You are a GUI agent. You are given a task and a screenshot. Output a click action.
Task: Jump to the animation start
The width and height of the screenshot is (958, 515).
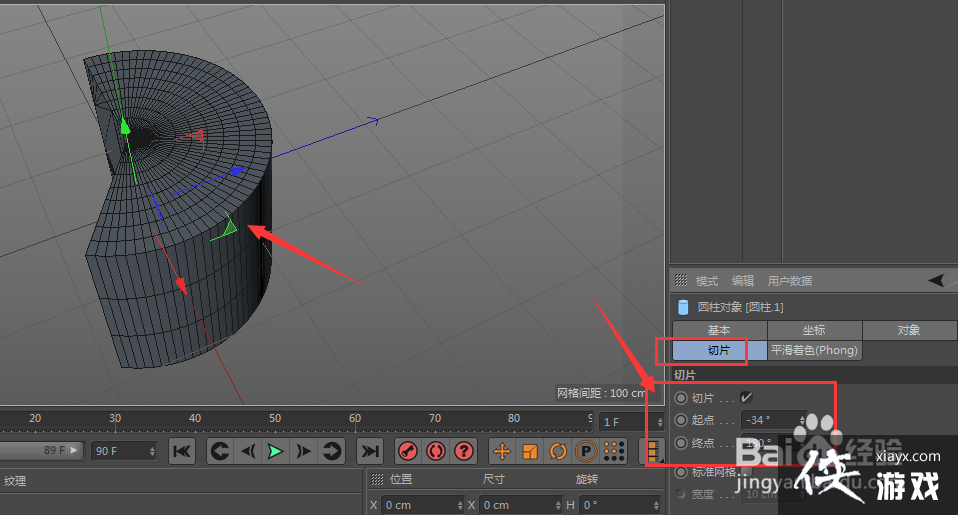(182, 451)
